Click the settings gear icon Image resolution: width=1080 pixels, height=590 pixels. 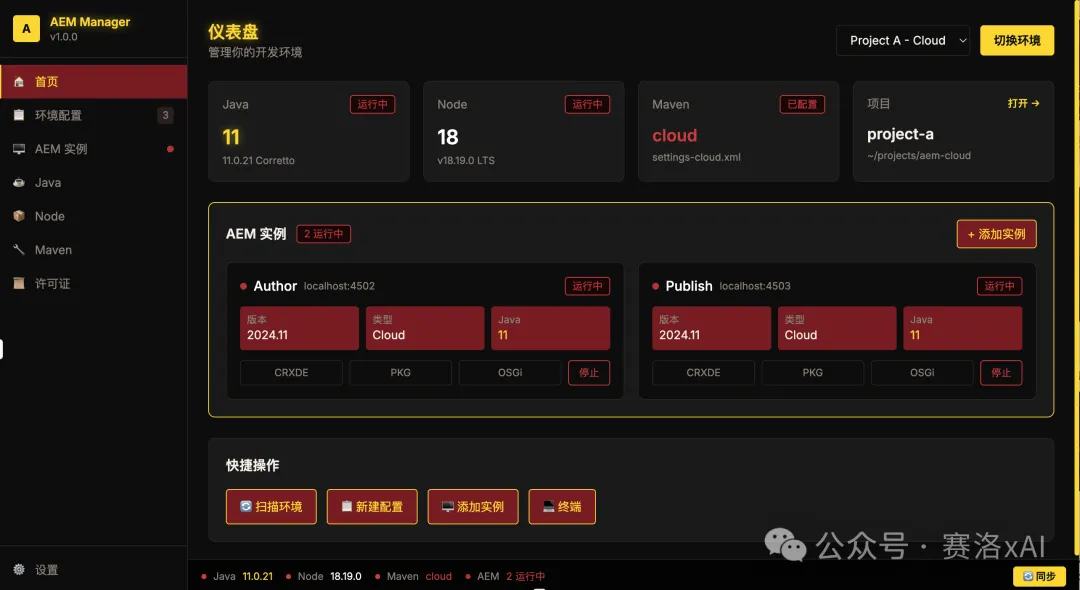coord(19,569)
